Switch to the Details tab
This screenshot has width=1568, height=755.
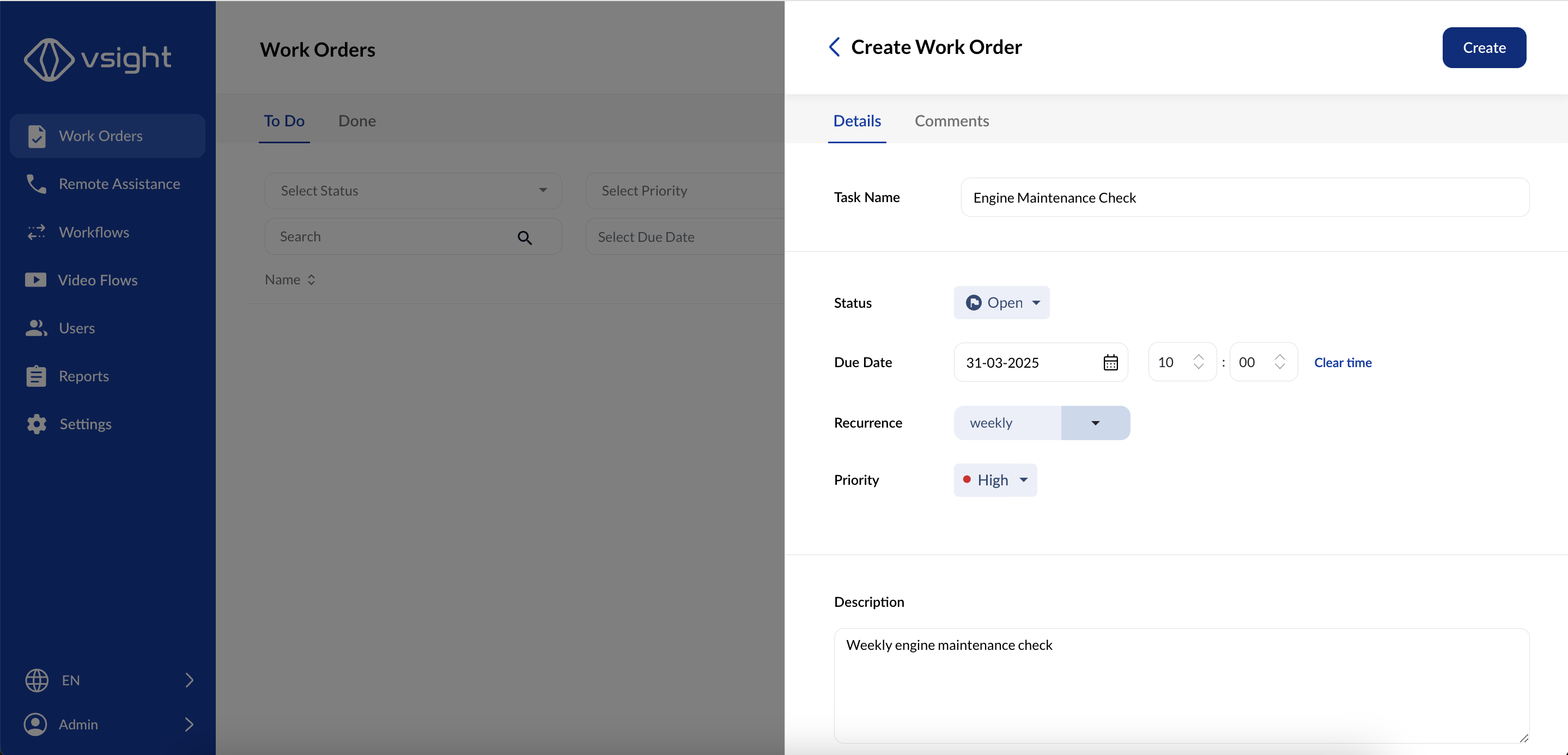pos(856,121)
